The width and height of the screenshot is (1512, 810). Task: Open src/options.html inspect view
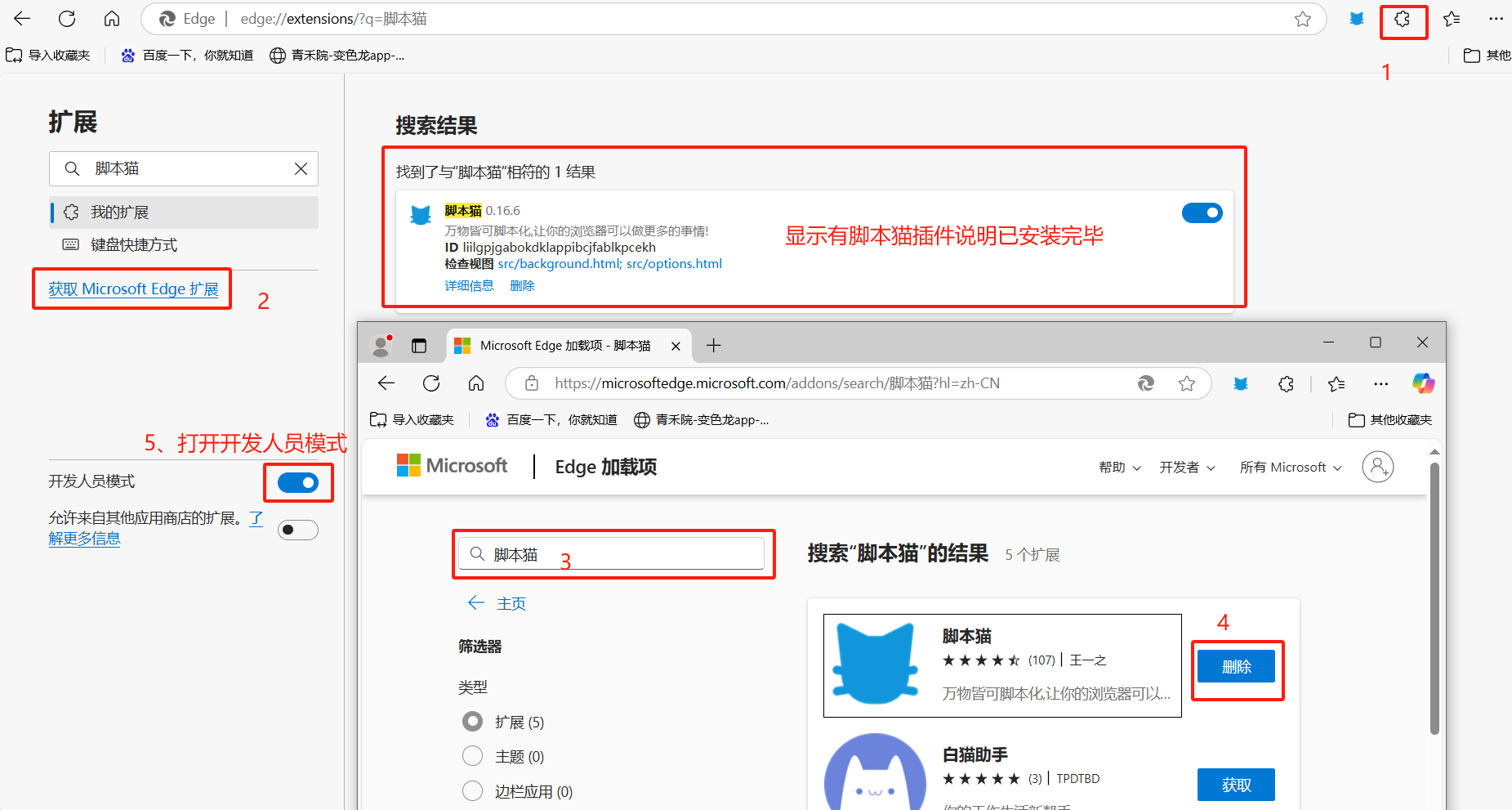674,264
